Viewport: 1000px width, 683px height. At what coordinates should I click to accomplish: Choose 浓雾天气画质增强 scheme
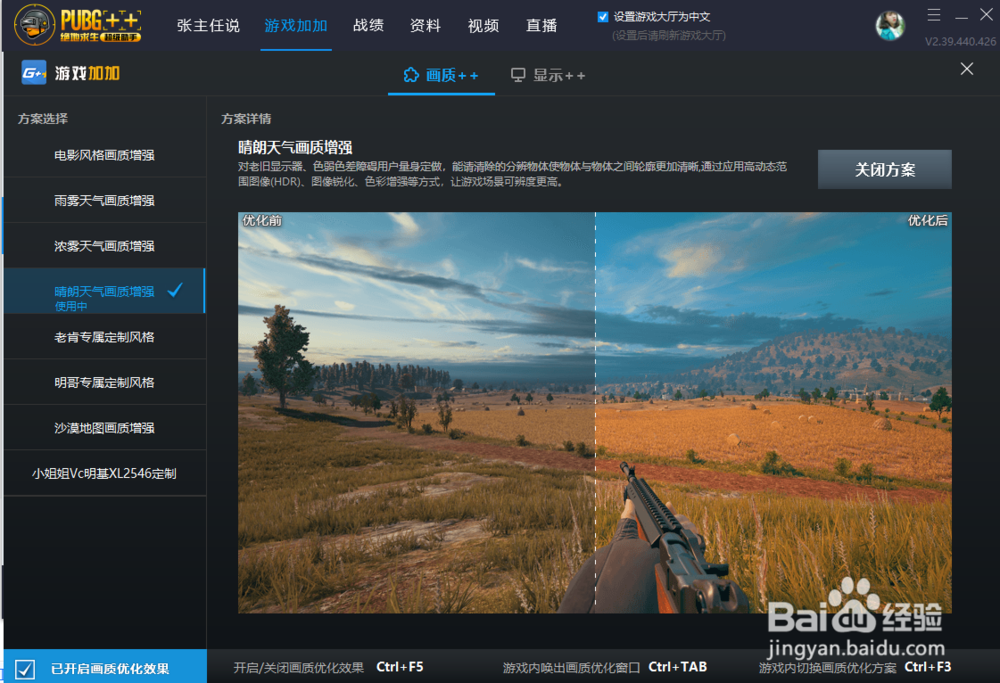pyautogui.click(x=105, y=246)
